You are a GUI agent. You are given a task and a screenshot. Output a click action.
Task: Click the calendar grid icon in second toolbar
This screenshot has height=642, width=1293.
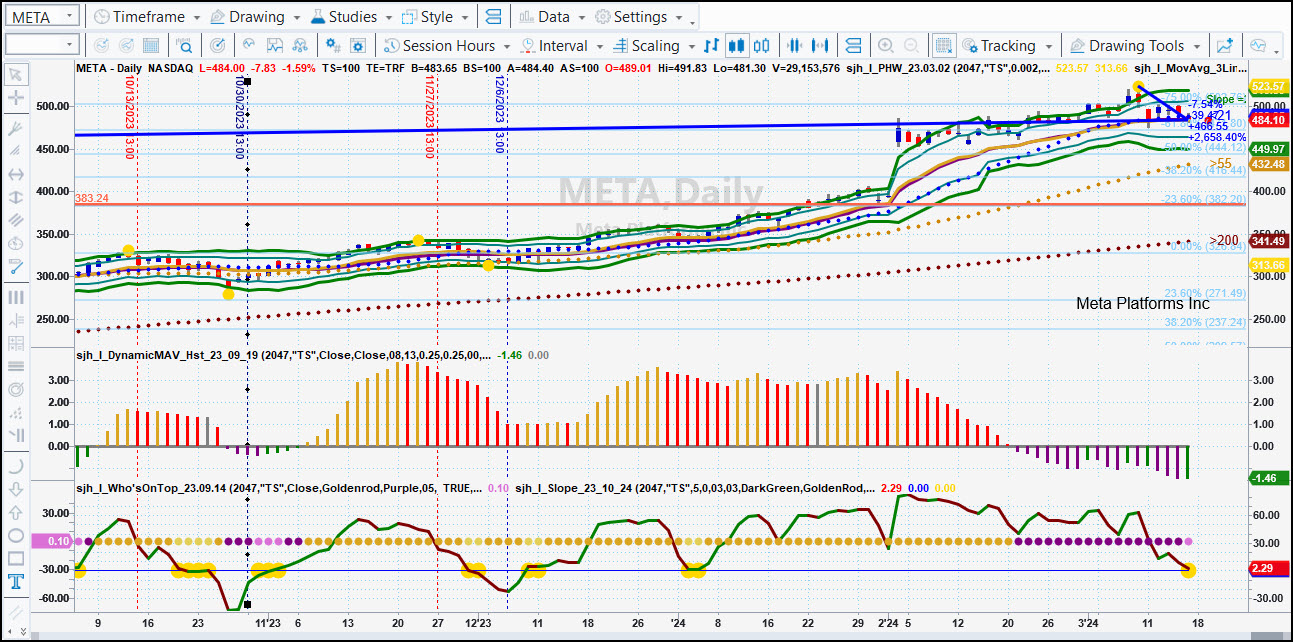click(151, 45)
